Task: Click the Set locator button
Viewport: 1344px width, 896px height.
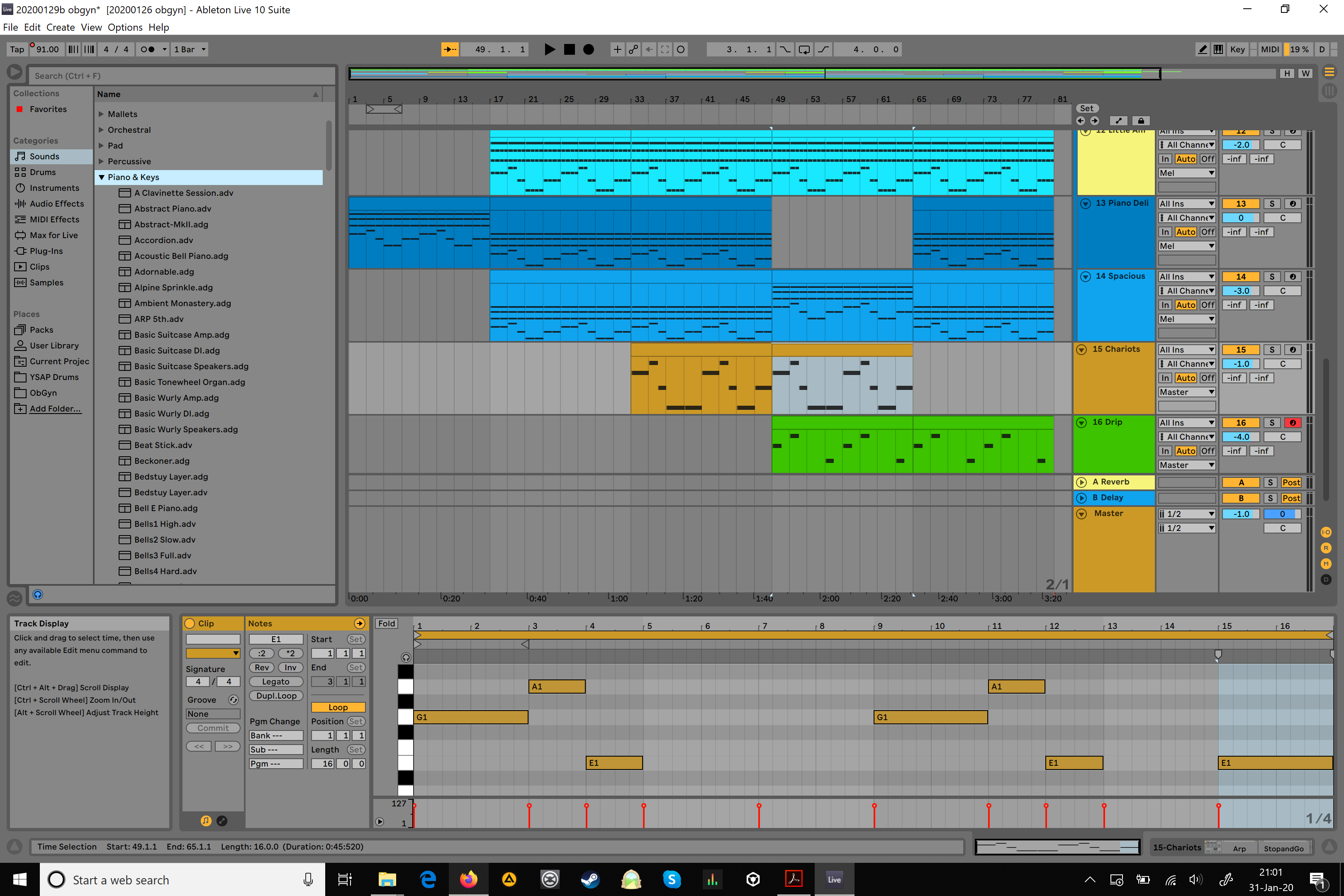Action: tap(1087, 109)
